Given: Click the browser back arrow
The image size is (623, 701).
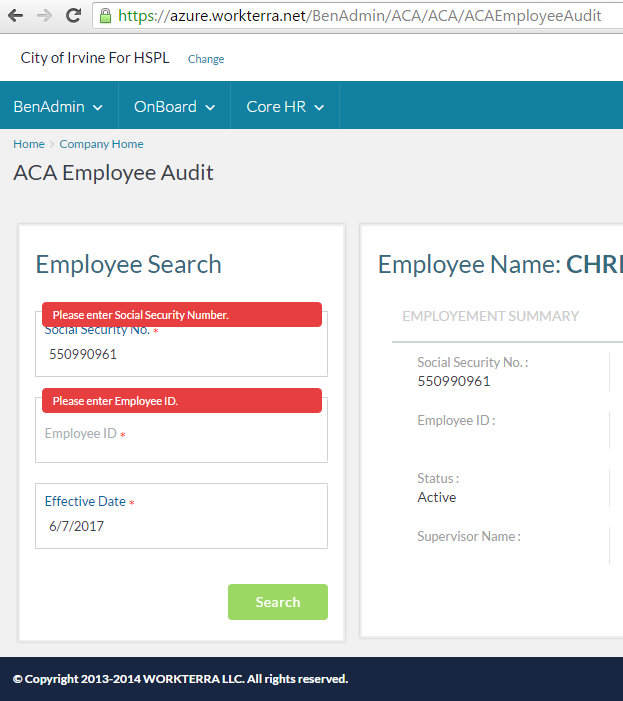Looking at the screenshot, I should (16, 16).
